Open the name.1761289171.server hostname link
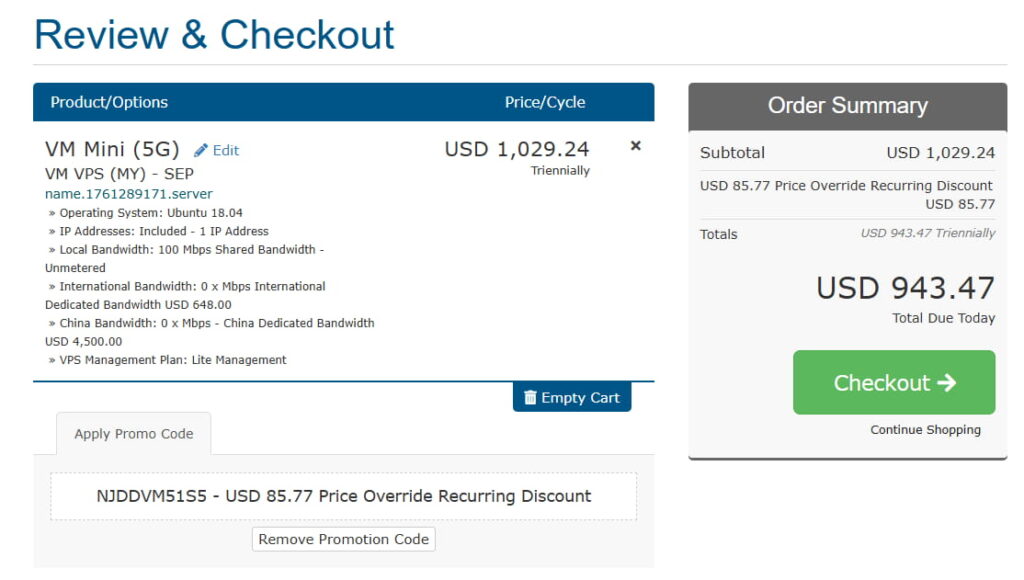This screenshot has height=580, width=1024. 129,194
